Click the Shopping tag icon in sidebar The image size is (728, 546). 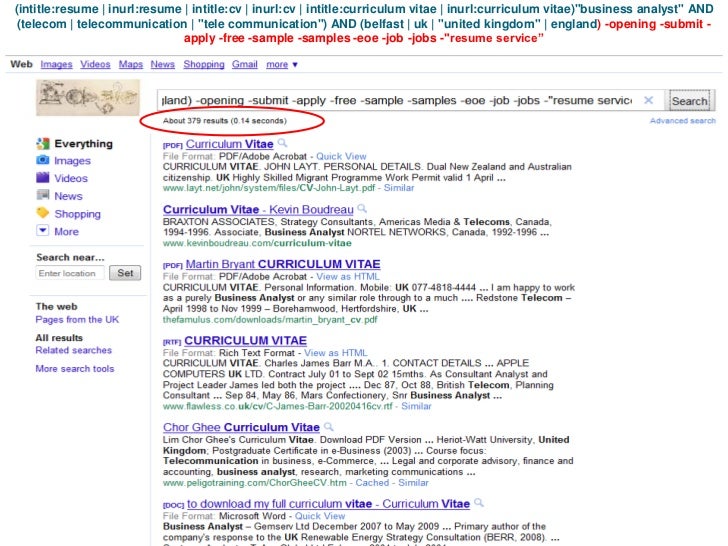[43, 213]
